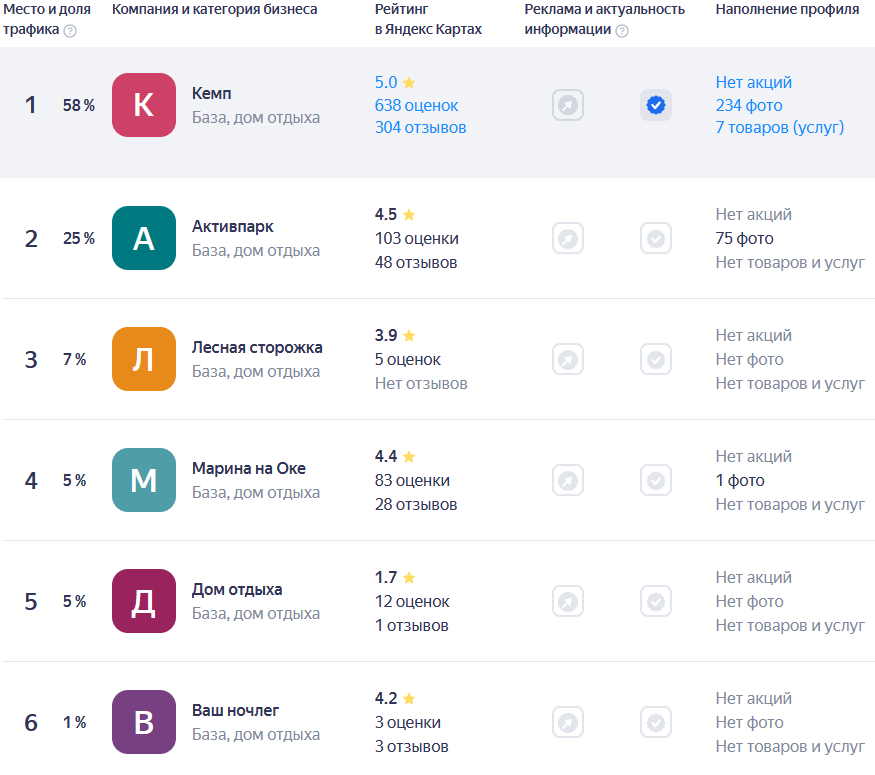Click 'Компания и категория бизнеса' header
The width and height of the screenshot is (875, 775).
214,9
